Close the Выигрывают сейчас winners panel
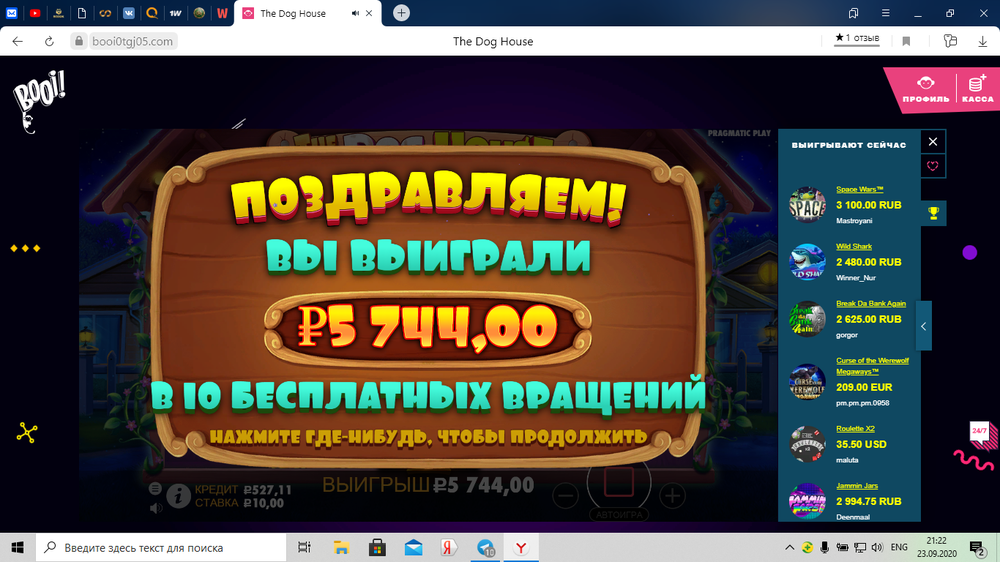 tap(933, 142)
